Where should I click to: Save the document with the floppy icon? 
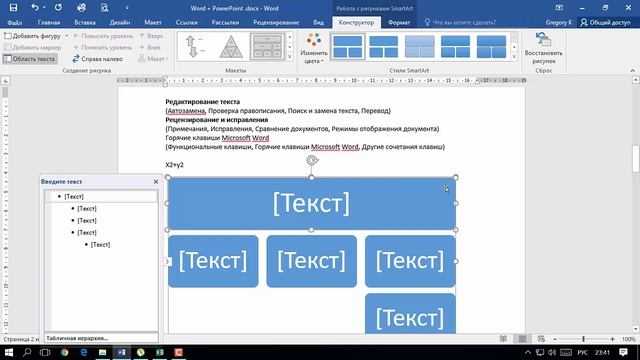click(13, 8)
